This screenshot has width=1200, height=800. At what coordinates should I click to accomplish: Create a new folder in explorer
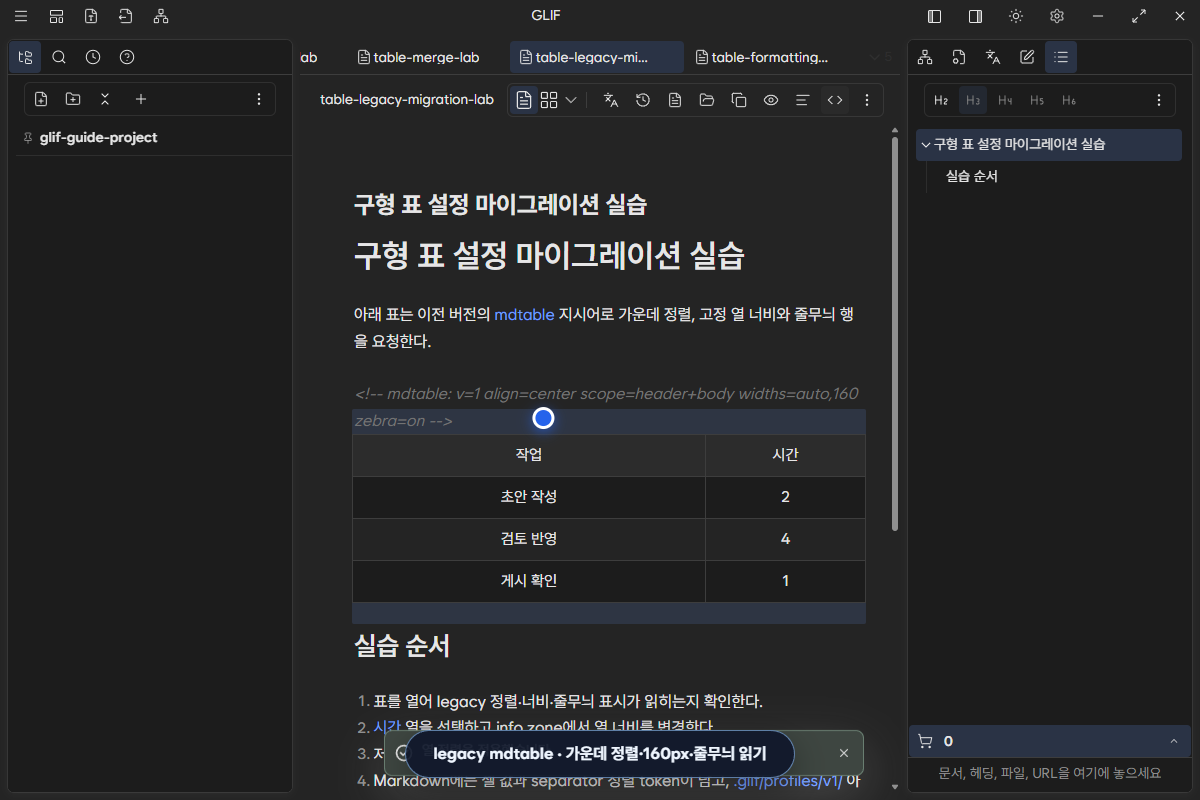(73, 99)
